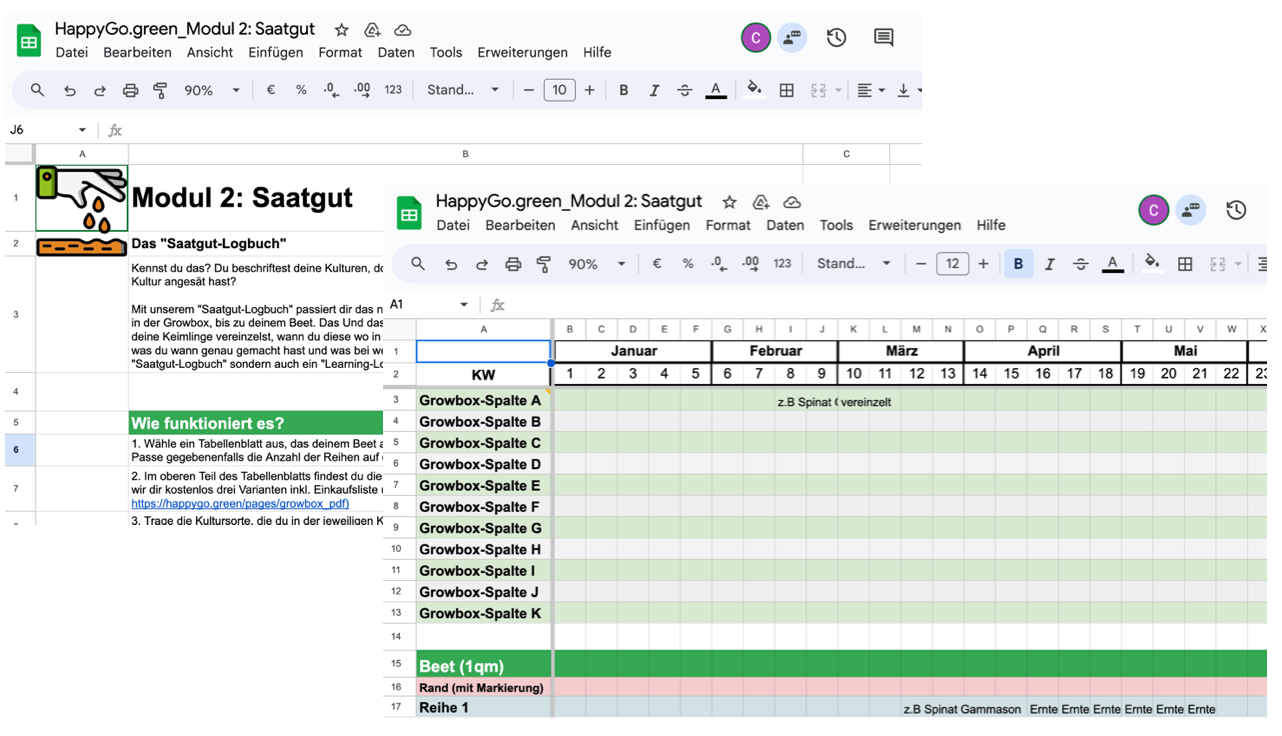Image resolution: width=1282 pixels, height=736 pixels.
Task: Click the undo arrow in the front window toolbar
Action: [451, 264]
